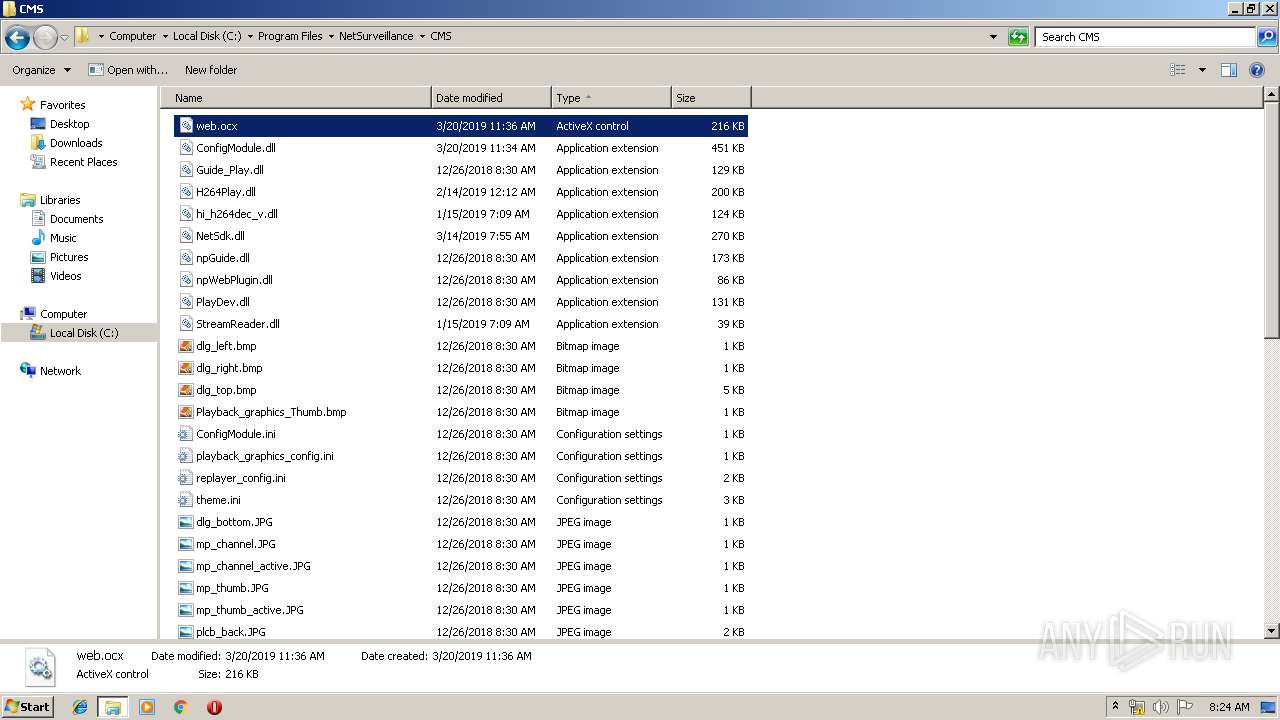1280x720 pixels.
Task: Open the Help question mark icon
Action: 1258,70
